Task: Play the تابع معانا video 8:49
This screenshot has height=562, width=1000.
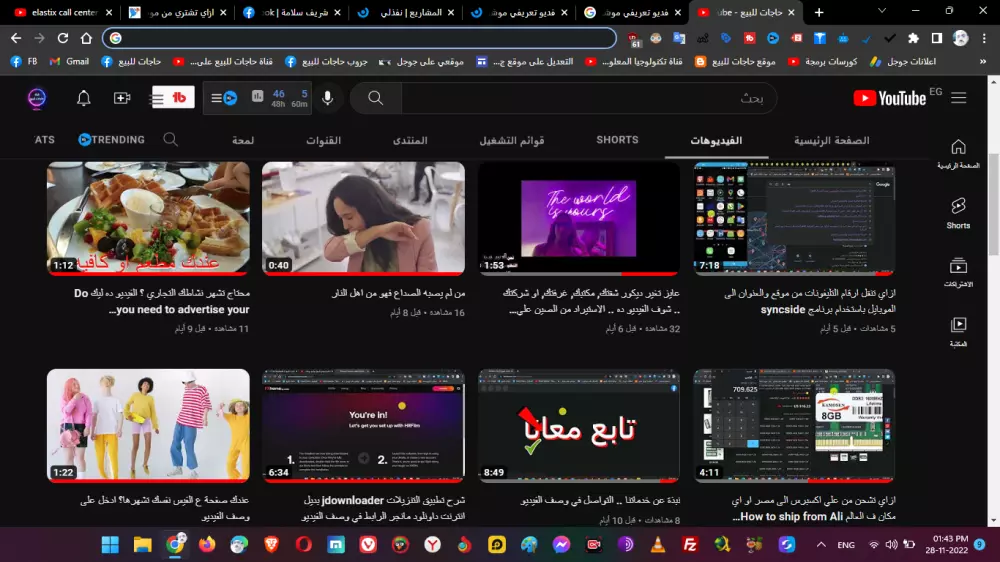Action: (578, 425)
